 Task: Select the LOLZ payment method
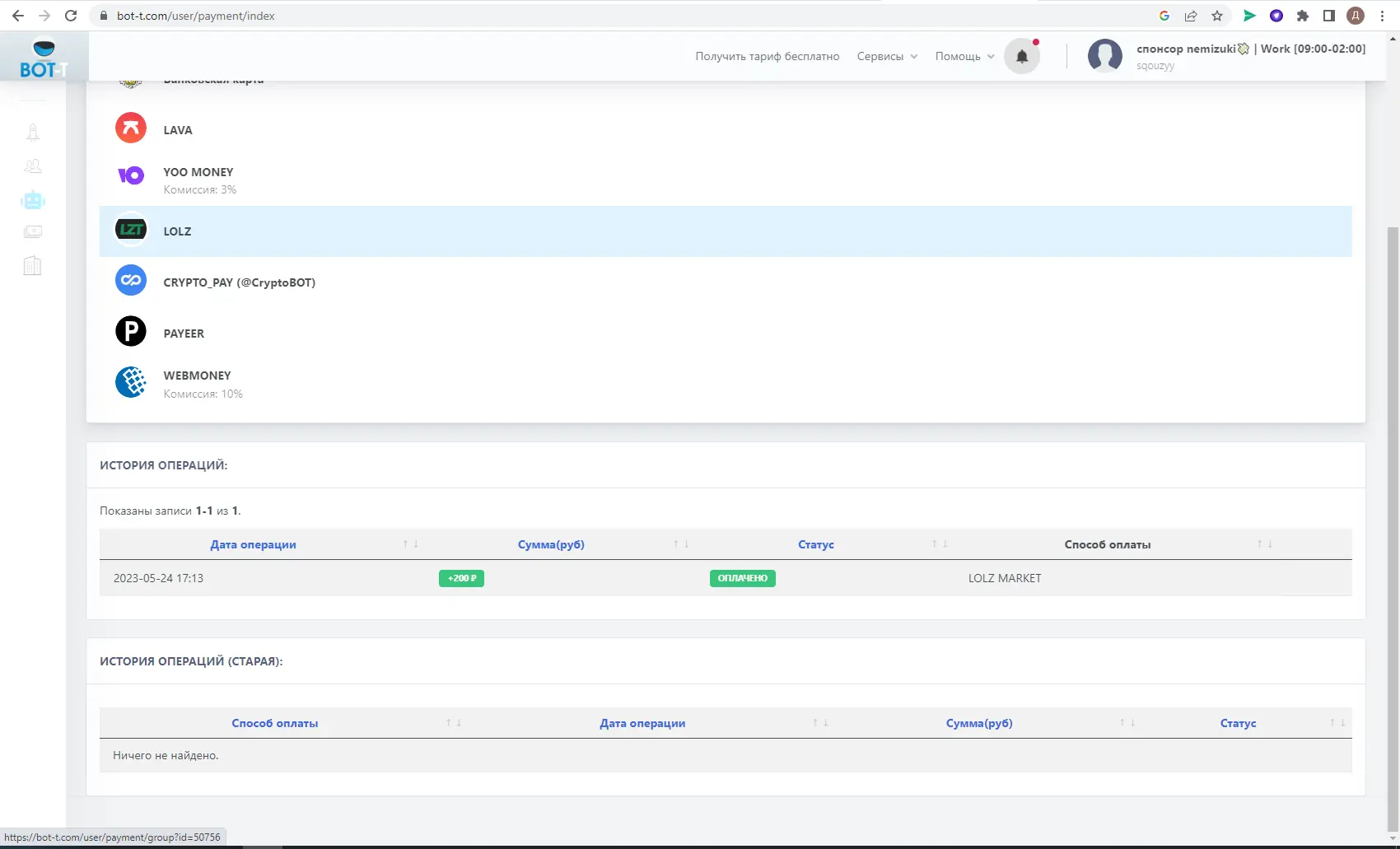coord(726,231)
